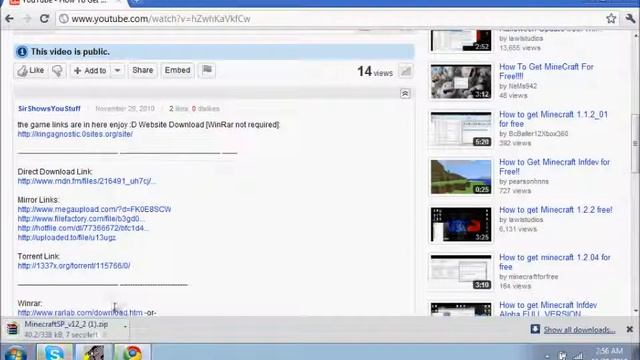Image resolution: width=640 pixels, height=360 pixels.
Task: Open SirShowsYouStuff channel link
Action: pyautogui.click(x=49, y=109)
